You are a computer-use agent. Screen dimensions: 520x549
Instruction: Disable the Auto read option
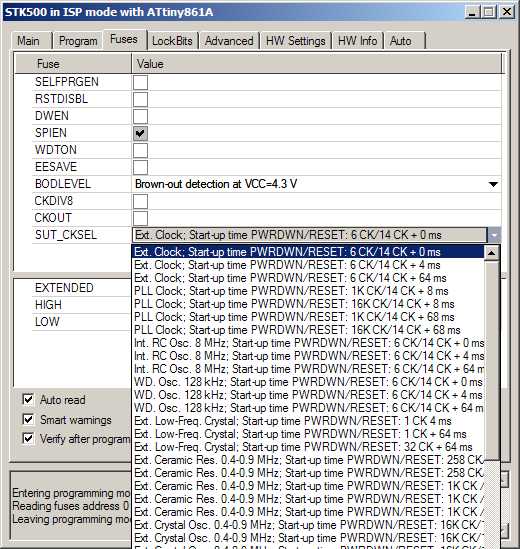click(28, 399)
